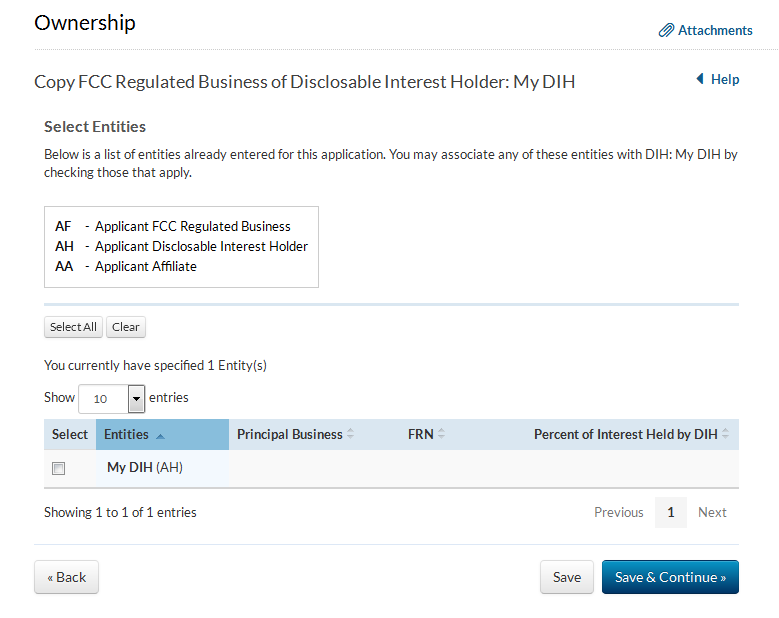Click the Help arrow icon
This screenshot has width=779, height=618.
point(700,79)
